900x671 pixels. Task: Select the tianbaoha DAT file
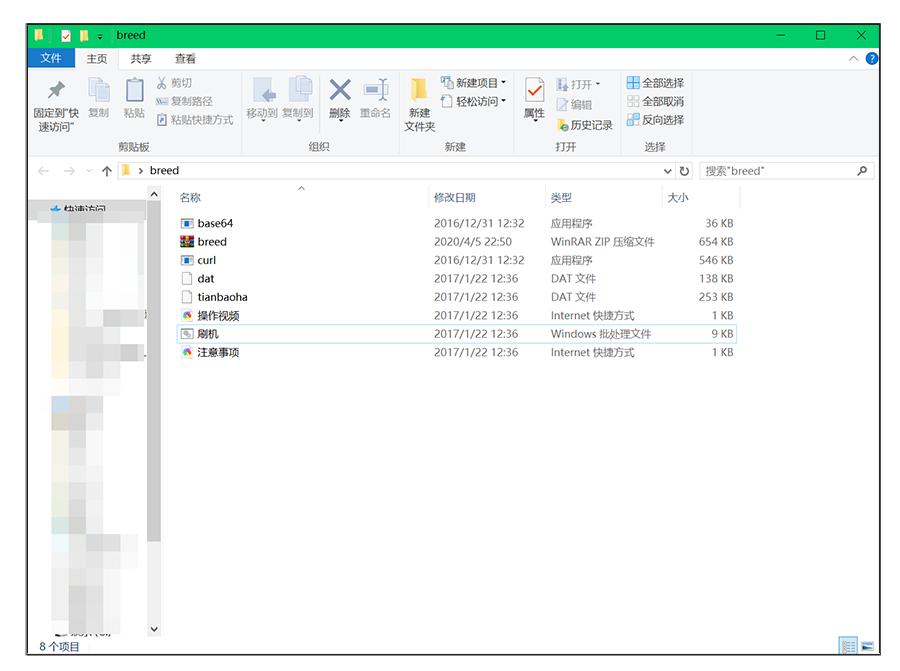tap(456, 297)
